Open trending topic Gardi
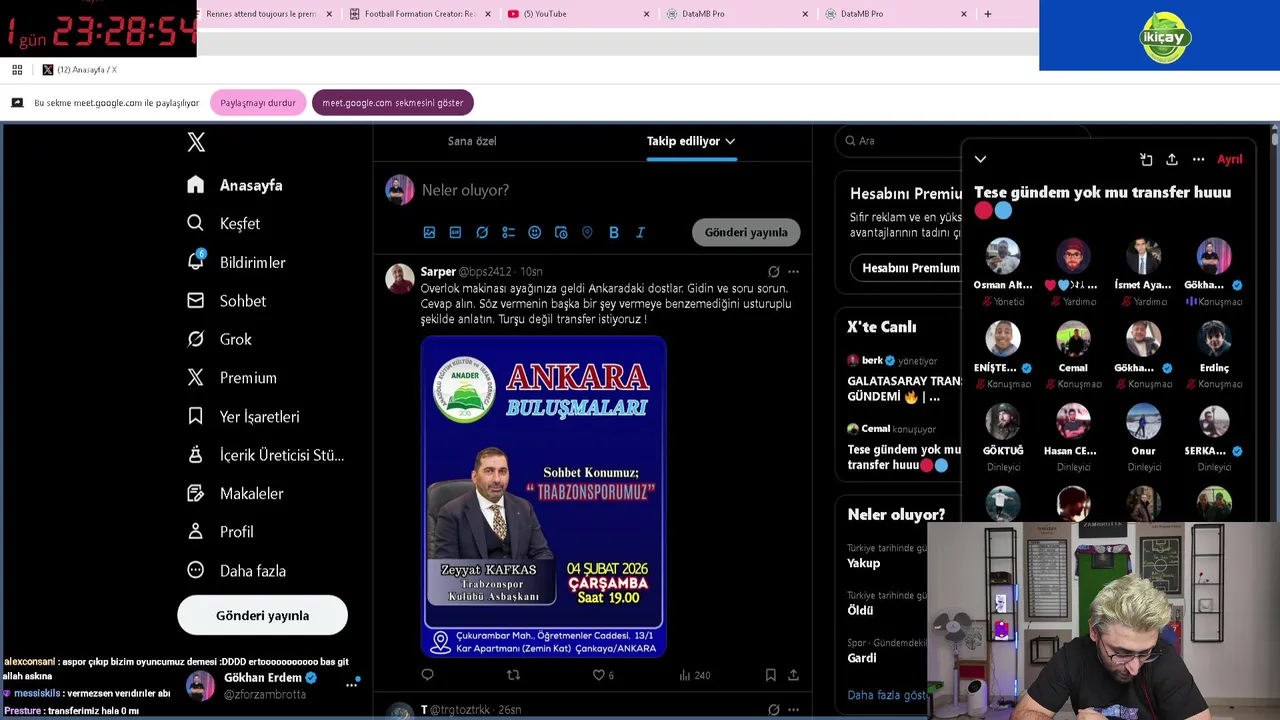 [x=862, y=658]
